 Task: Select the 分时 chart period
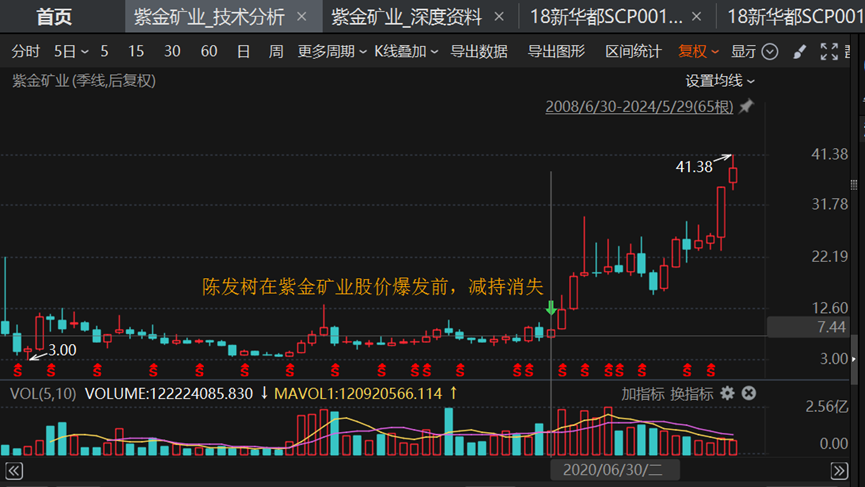point(25,51)
